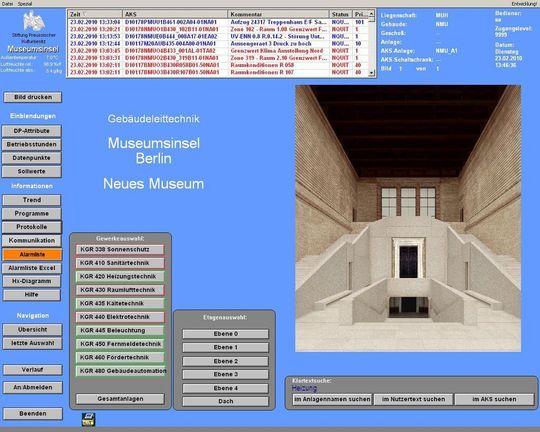Click An Abmelden button
This screenshot has height=432, width=540.
point(33,387)
